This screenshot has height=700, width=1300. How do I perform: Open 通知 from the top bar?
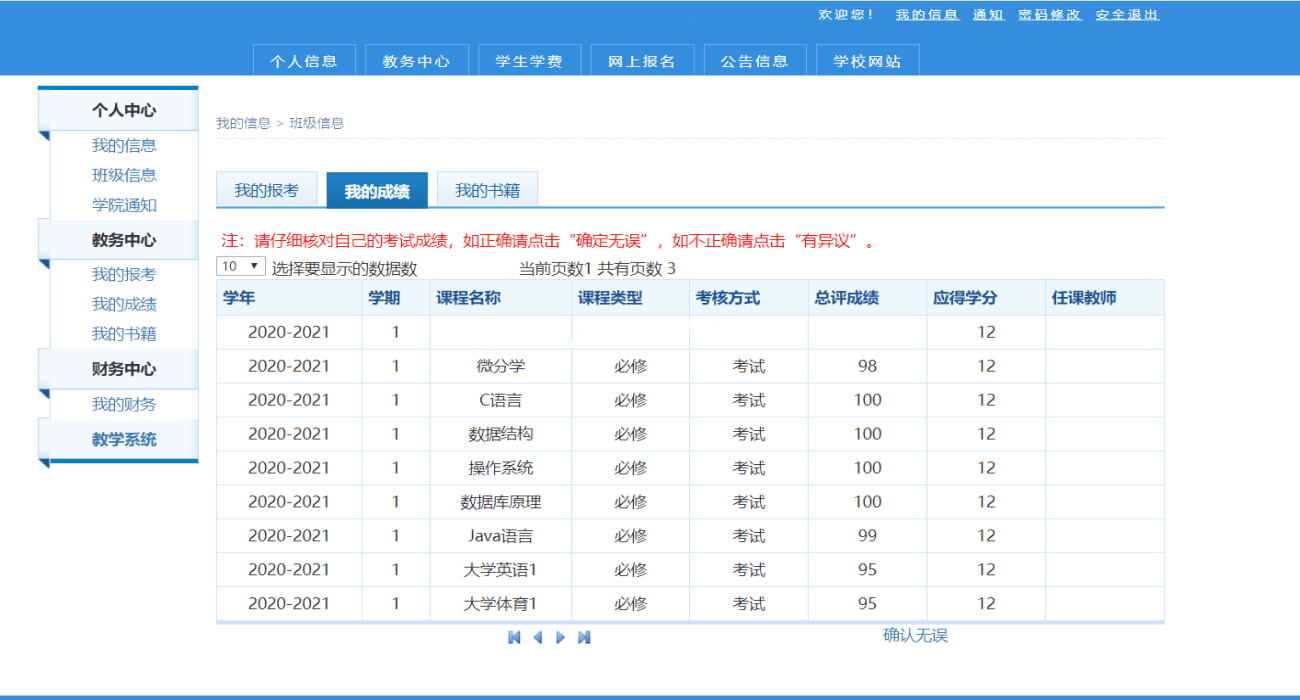[987, 15]
